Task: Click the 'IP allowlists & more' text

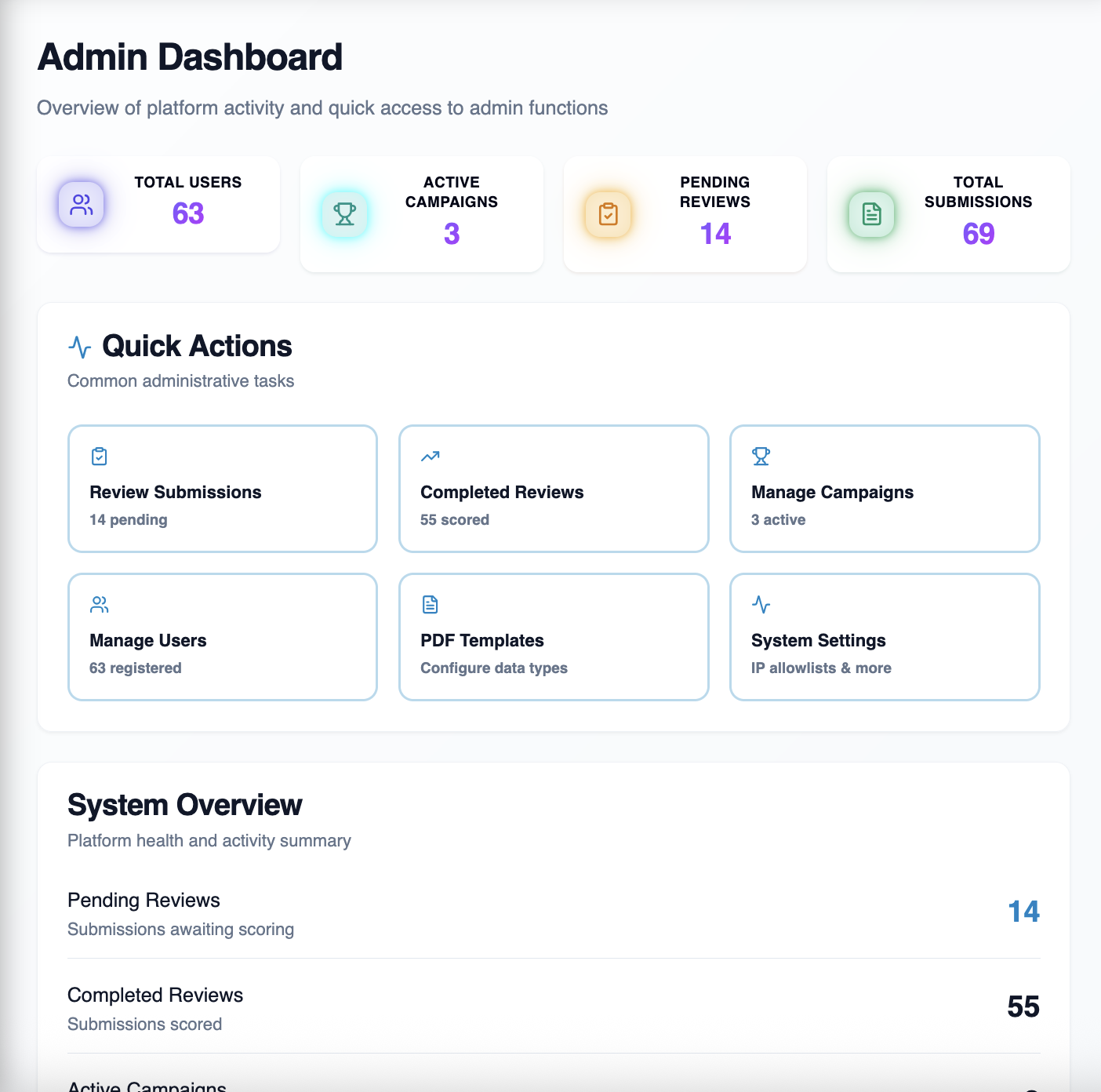Action: pos(822,668)
